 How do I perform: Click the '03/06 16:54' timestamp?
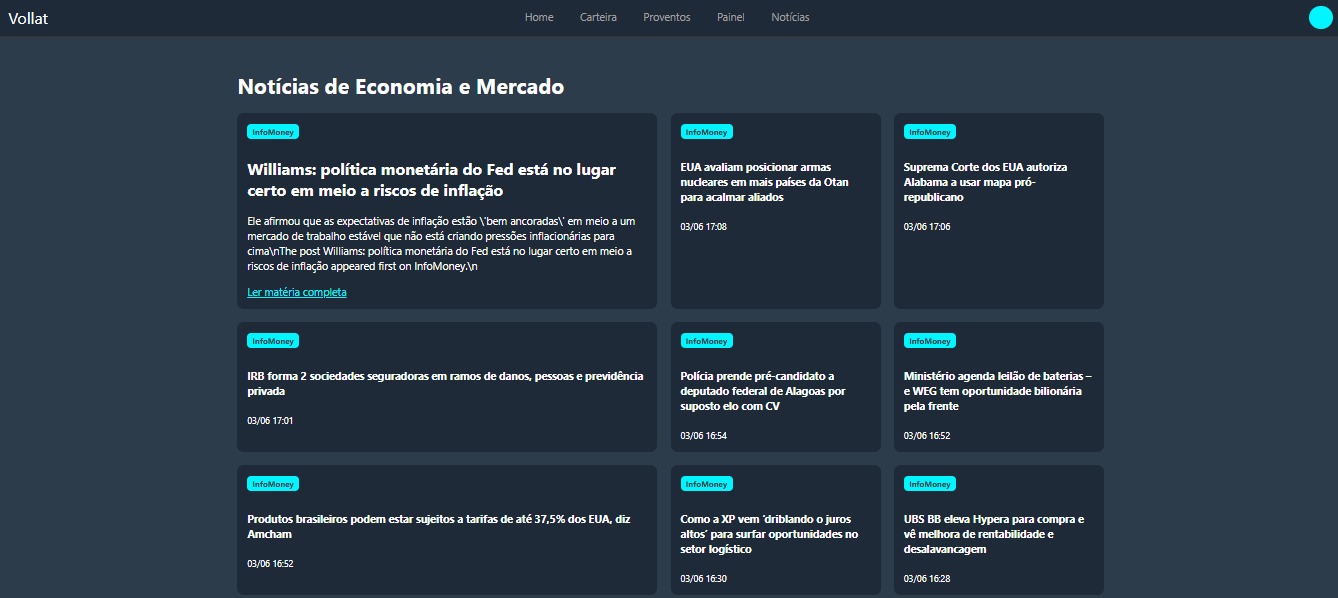703,436
